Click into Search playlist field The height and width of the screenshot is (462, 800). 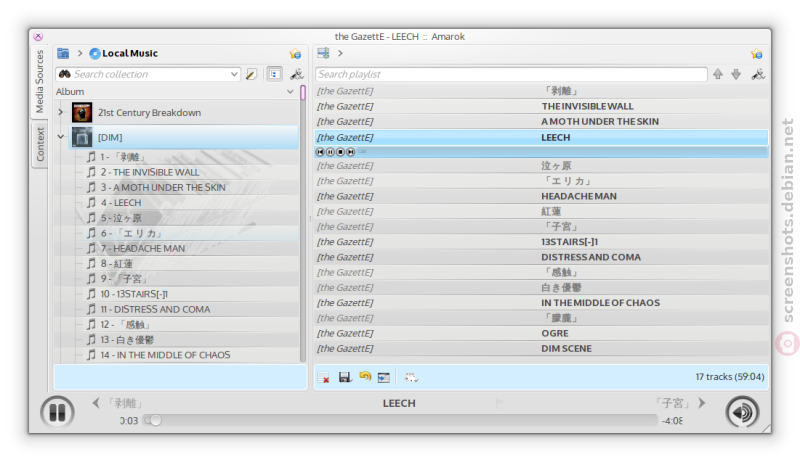[x=511, y=74]
